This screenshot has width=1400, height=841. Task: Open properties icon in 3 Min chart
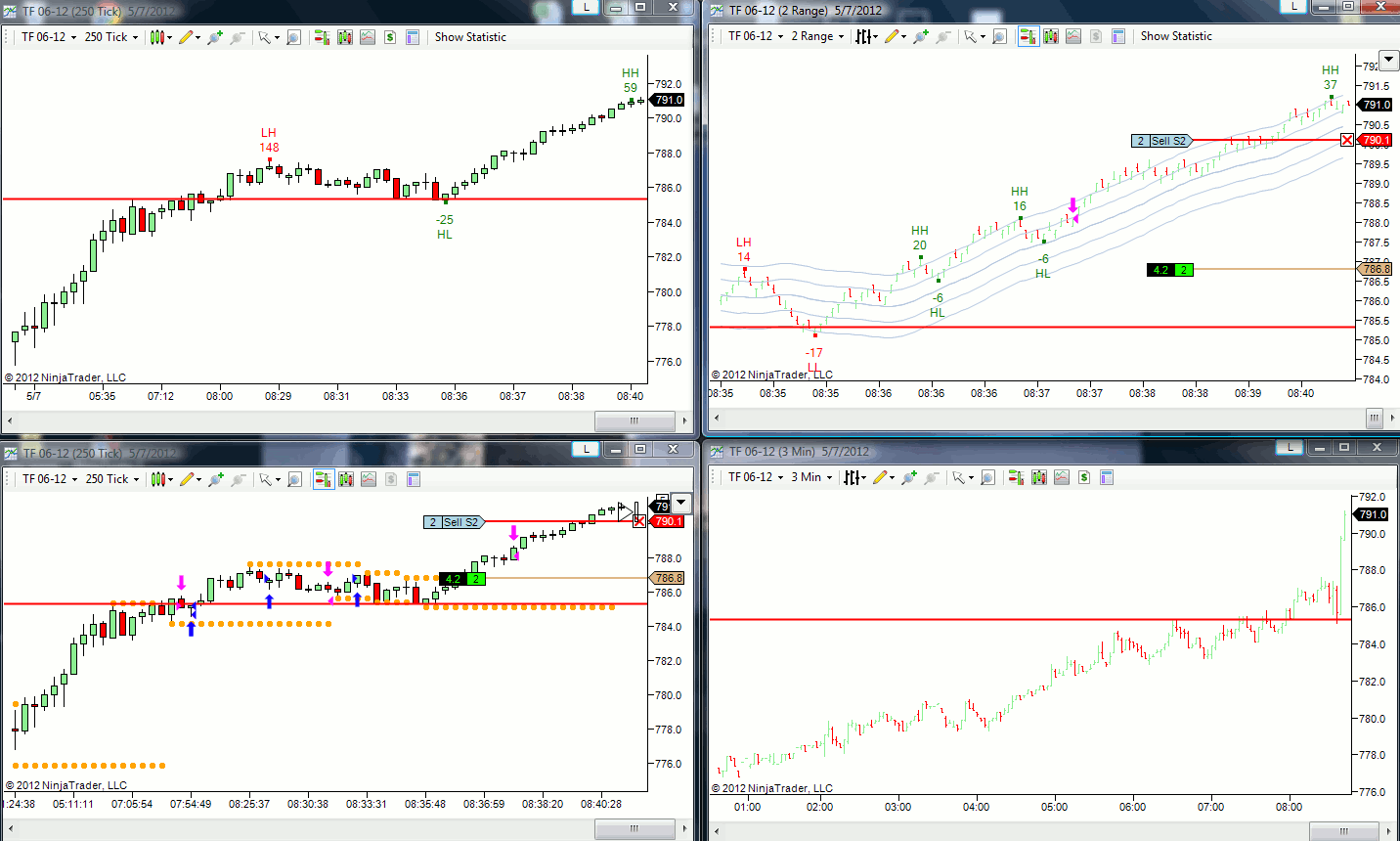pyautogui.click(x=1107, y=477)
